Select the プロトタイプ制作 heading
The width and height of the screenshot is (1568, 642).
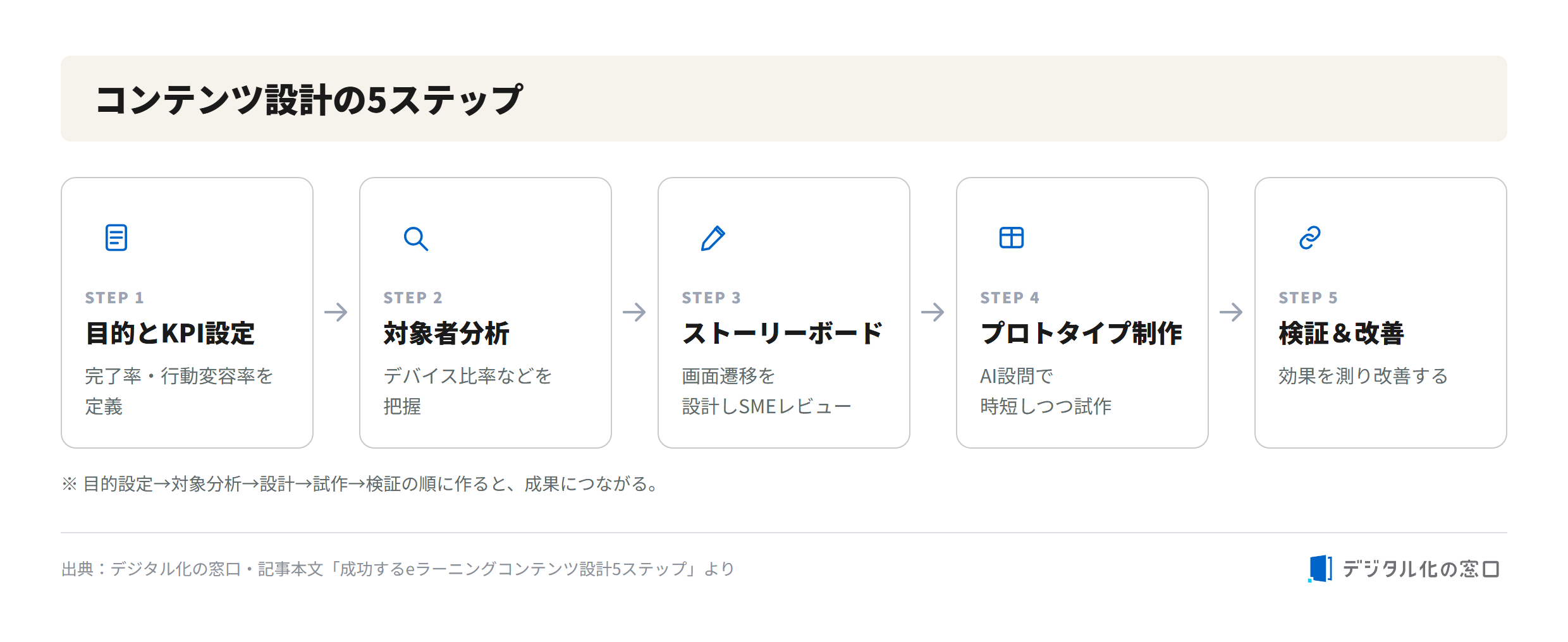click(x=1081, y=333)
